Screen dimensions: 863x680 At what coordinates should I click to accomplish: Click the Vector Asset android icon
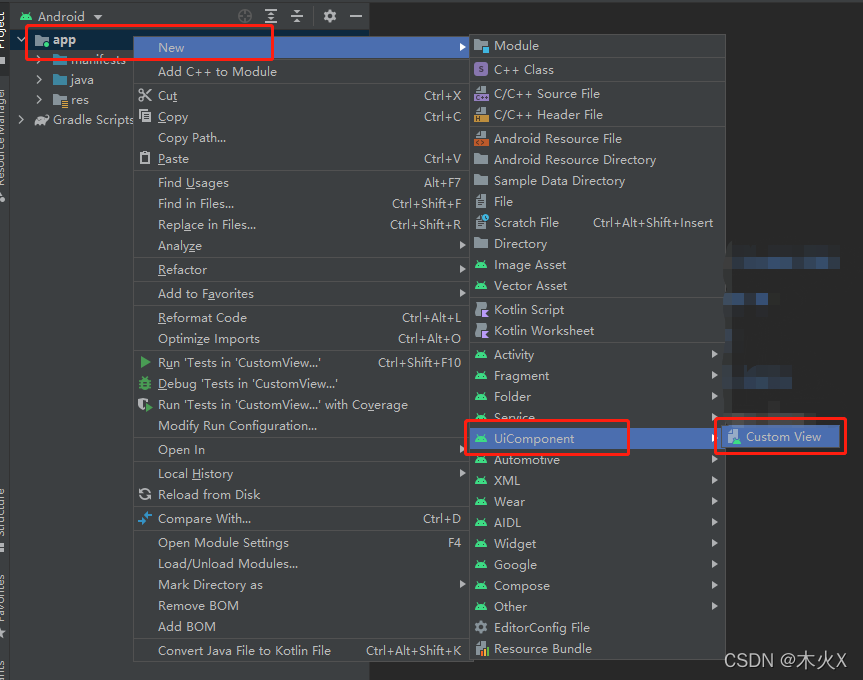point(481,286)
